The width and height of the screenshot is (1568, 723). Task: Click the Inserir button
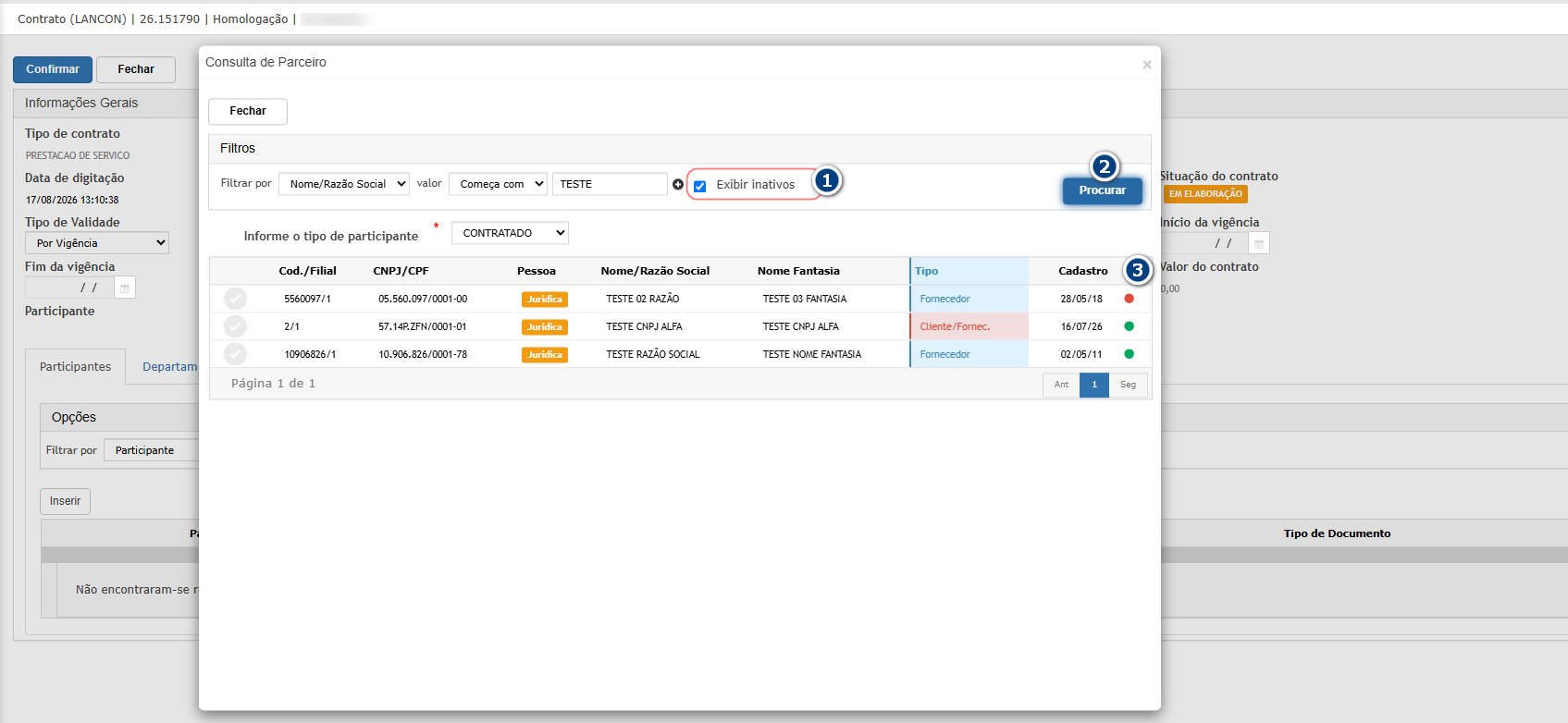pos(65,501)
